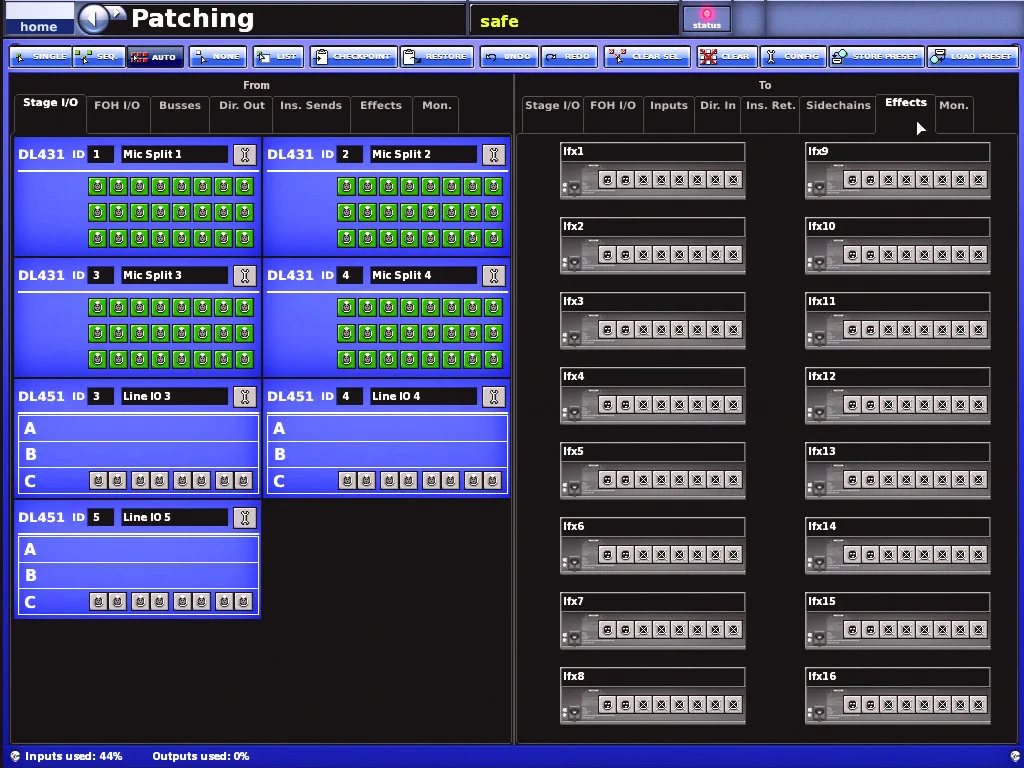Open wrench config for Mic Split 3

click(245, 276)
